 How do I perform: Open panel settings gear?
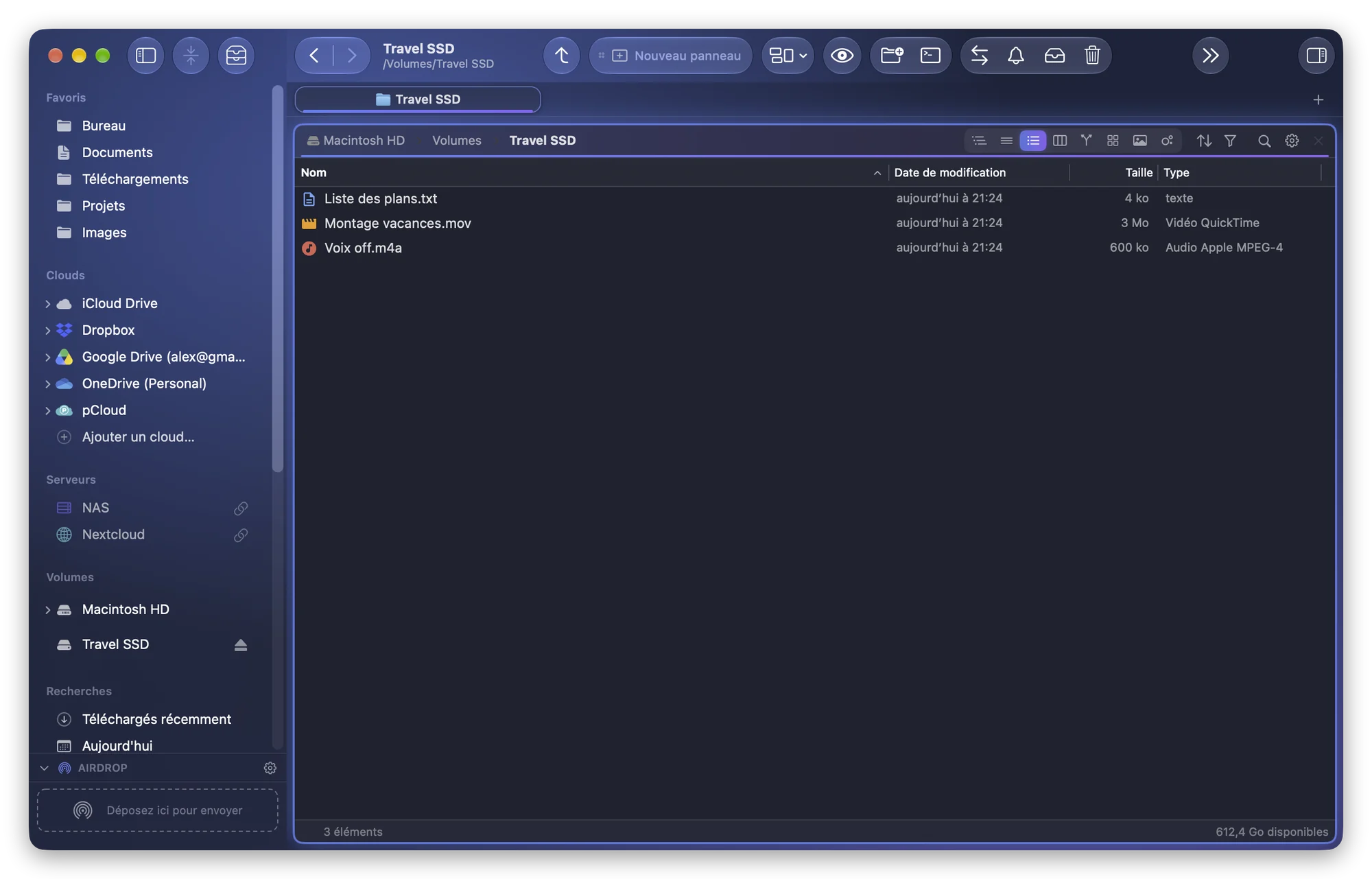(x=1292, y=141)
